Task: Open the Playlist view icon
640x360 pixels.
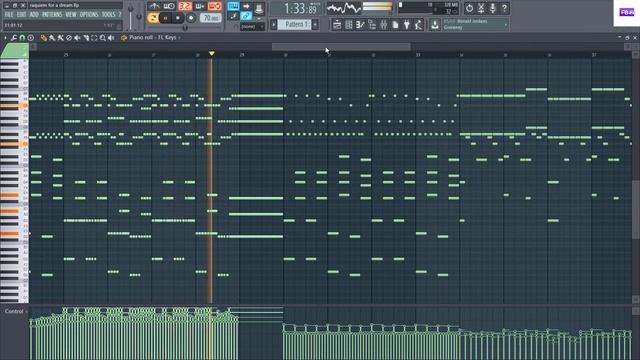Action: (337, 25)
